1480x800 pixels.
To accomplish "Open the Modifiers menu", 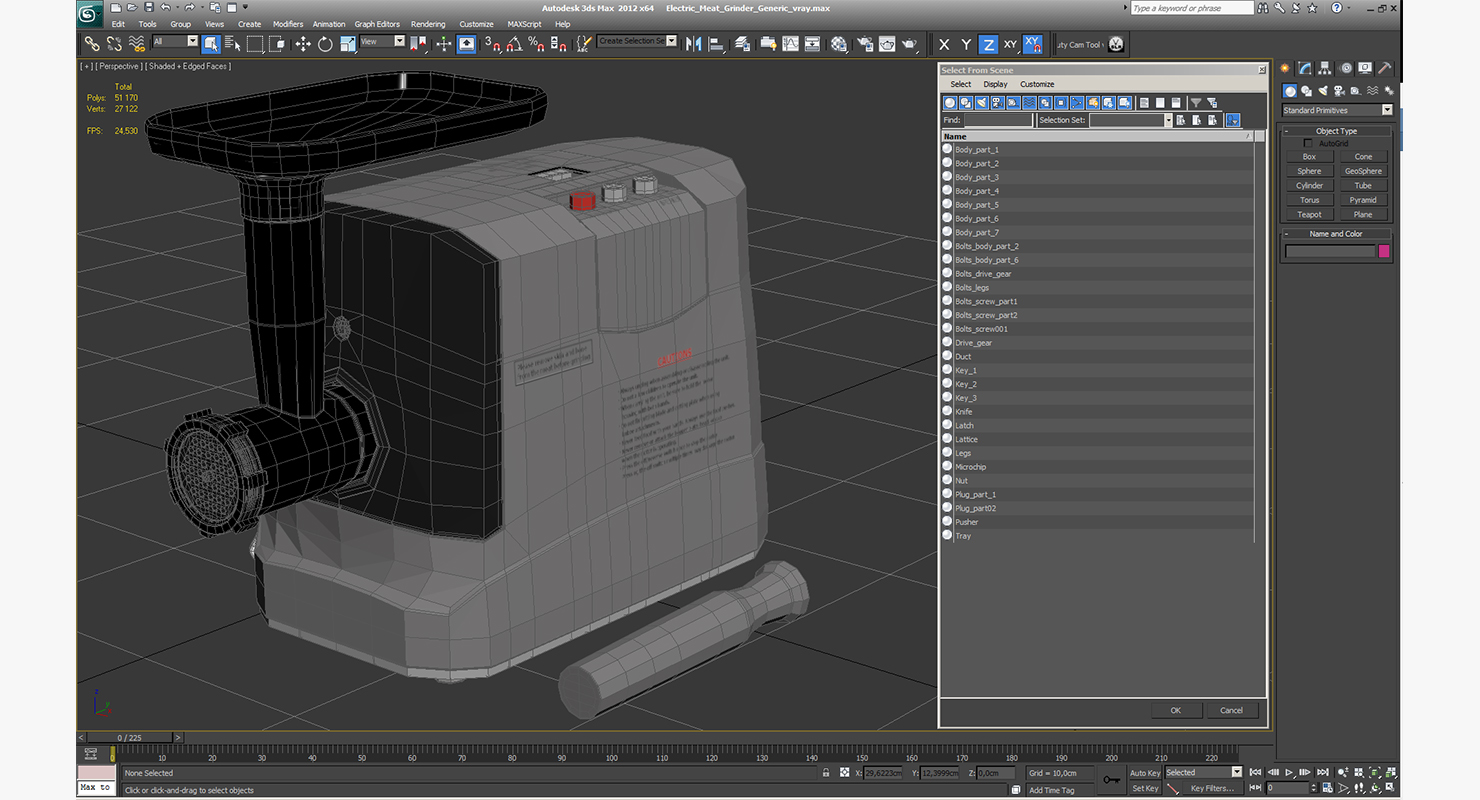I will pos(288,24).
